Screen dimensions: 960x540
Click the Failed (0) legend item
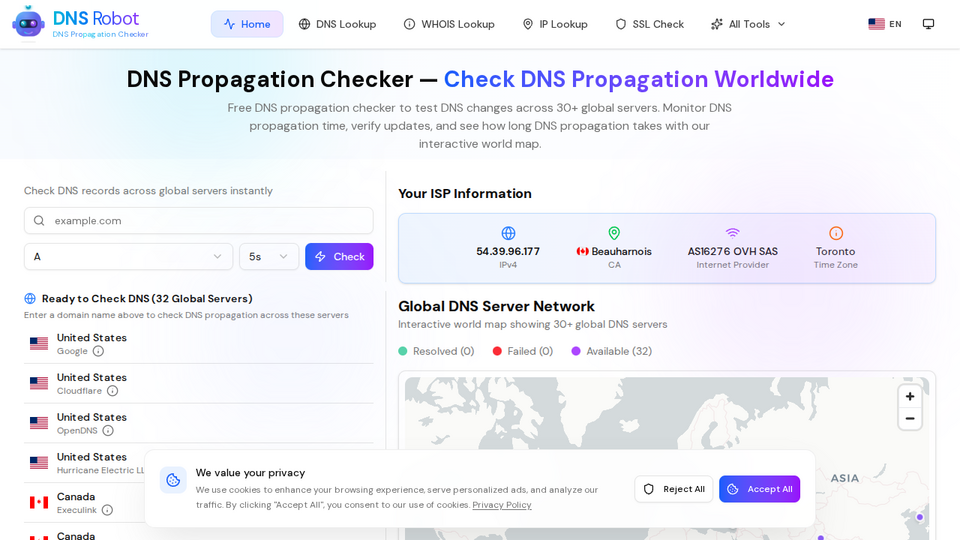tap(523, 351)
